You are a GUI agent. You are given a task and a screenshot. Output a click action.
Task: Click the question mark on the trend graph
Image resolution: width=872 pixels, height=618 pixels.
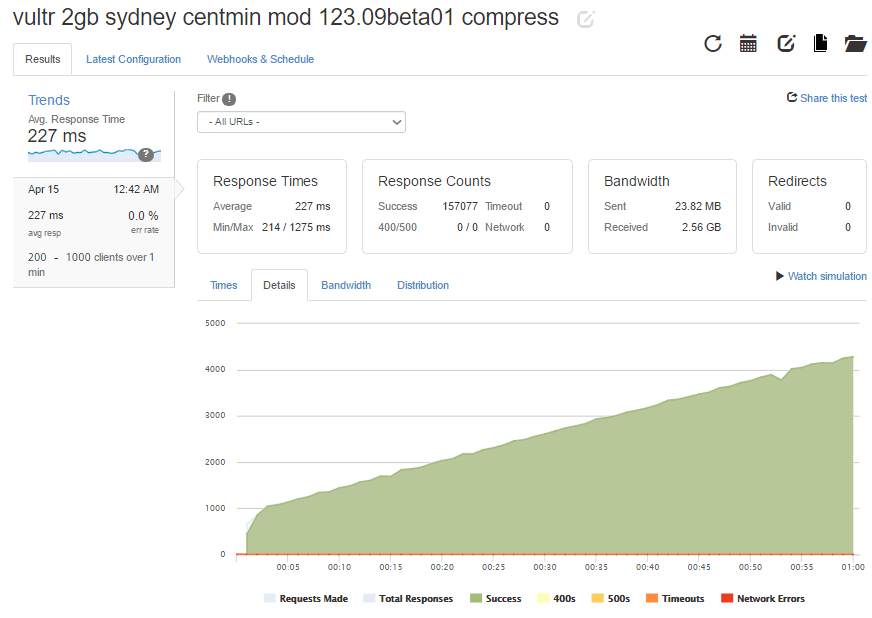point(146,155)
